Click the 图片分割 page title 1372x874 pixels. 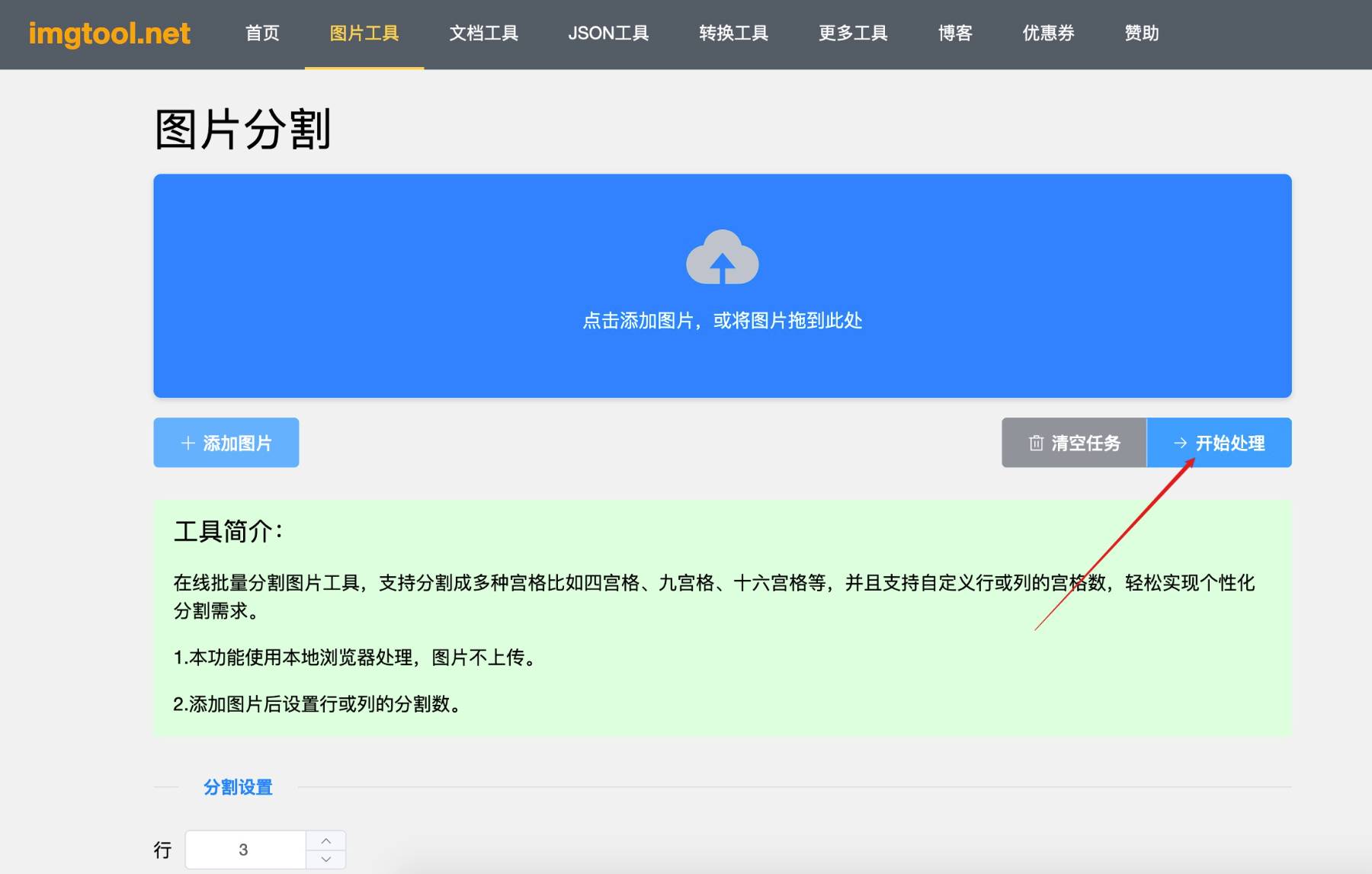coord(243,129)
